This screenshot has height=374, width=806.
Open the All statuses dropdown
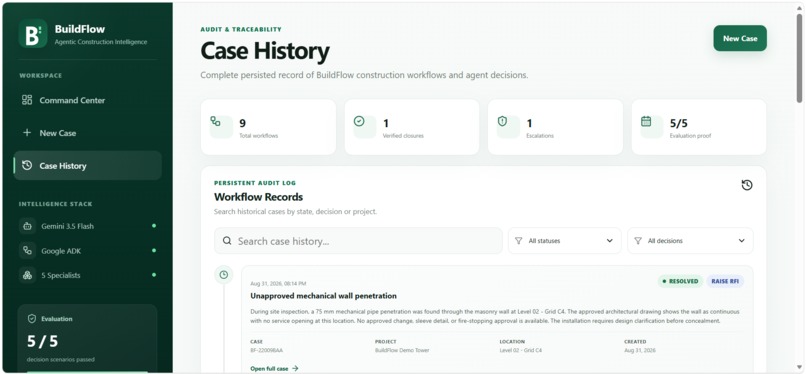(x=564, y=241)
